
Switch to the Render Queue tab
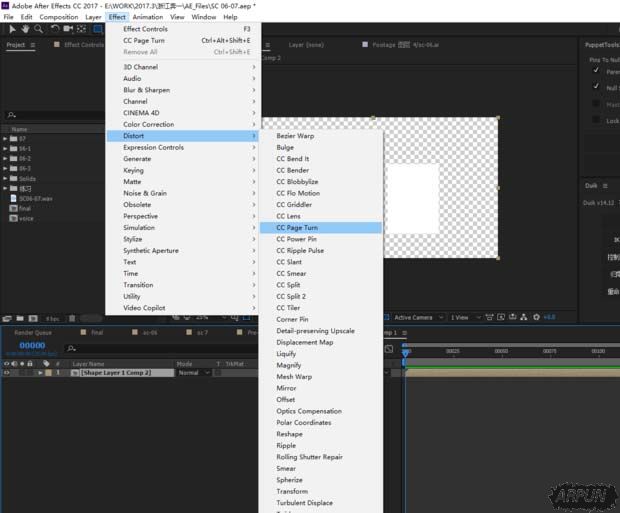tap(32, 332)
